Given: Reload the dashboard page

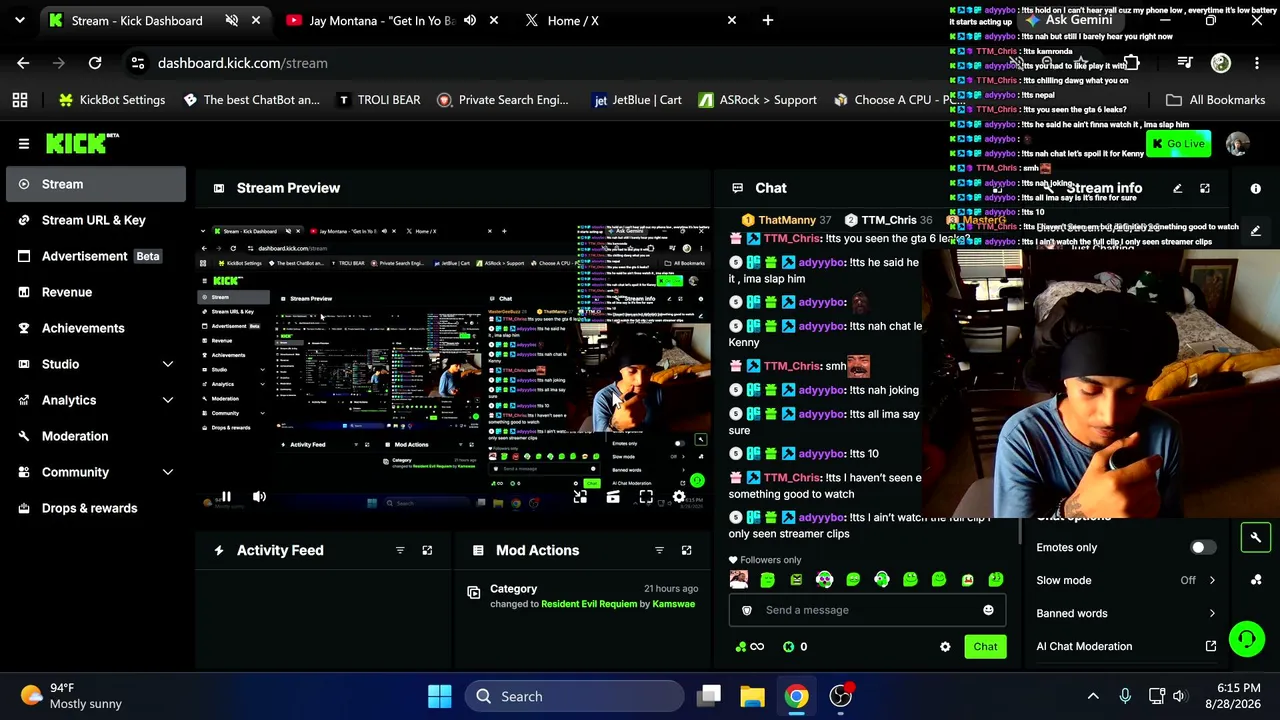Looking at the screenshot, I should tap(95, 63).
